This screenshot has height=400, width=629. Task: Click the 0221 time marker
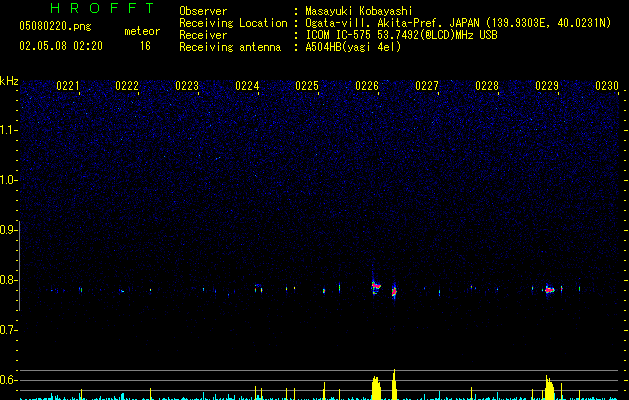(67, 86)
